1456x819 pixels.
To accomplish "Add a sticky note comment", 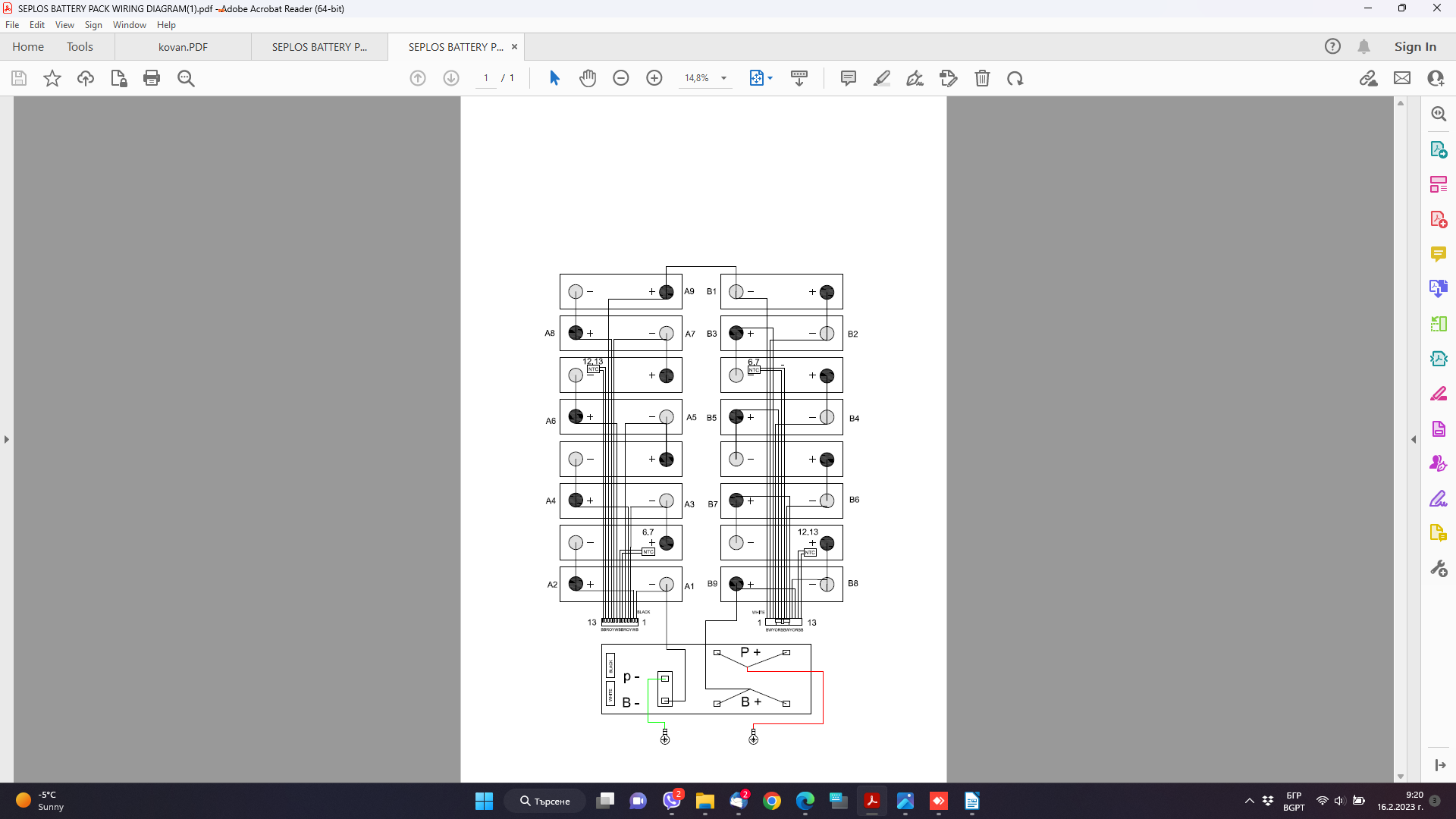I will 849,78.
